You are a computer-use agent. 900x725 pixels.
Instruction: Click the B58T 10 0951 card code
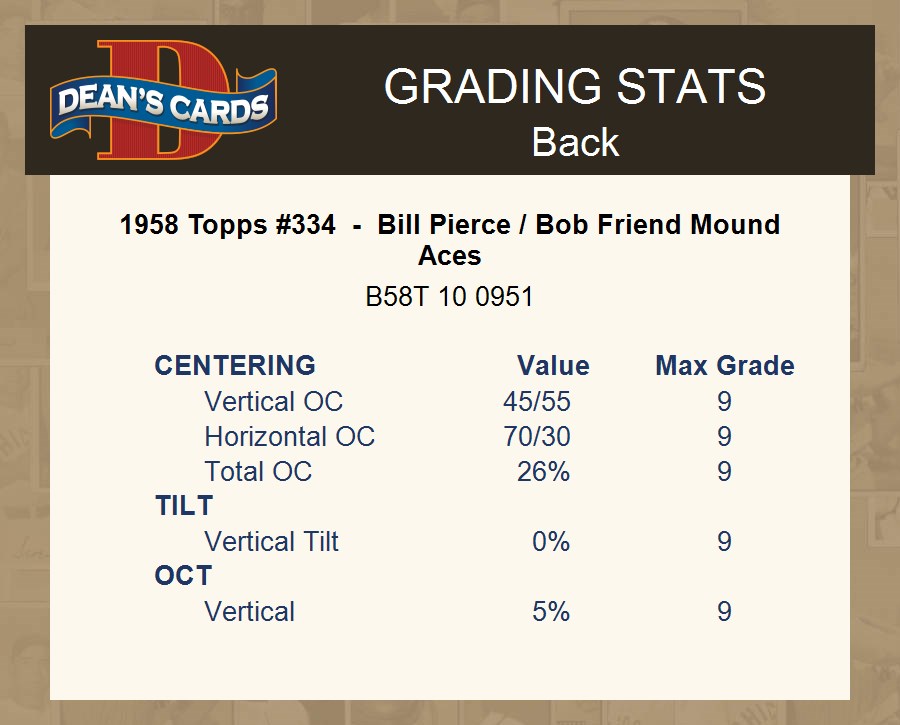[x=449, y=297]
